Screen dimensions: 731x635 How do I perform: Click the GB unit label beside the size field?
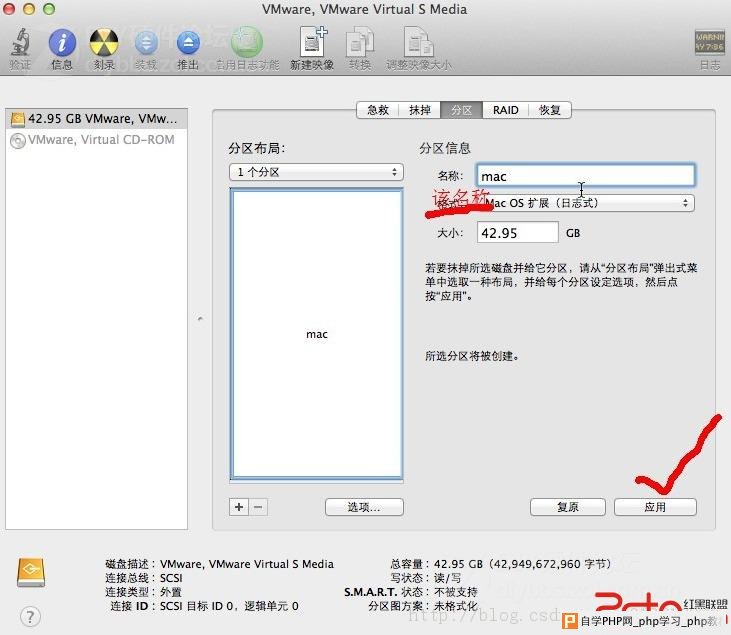pyautogui.click(x=573, y=233)
